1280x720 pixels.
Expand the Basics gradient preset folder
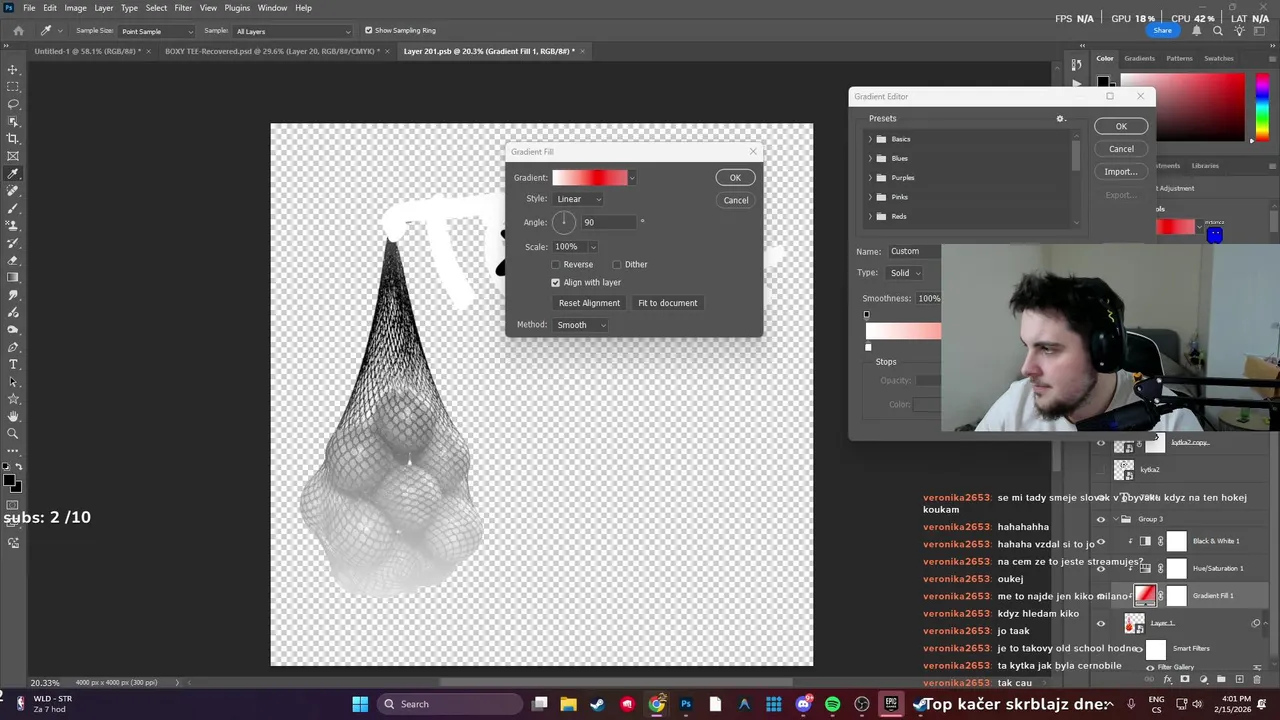tap(870, 139)
